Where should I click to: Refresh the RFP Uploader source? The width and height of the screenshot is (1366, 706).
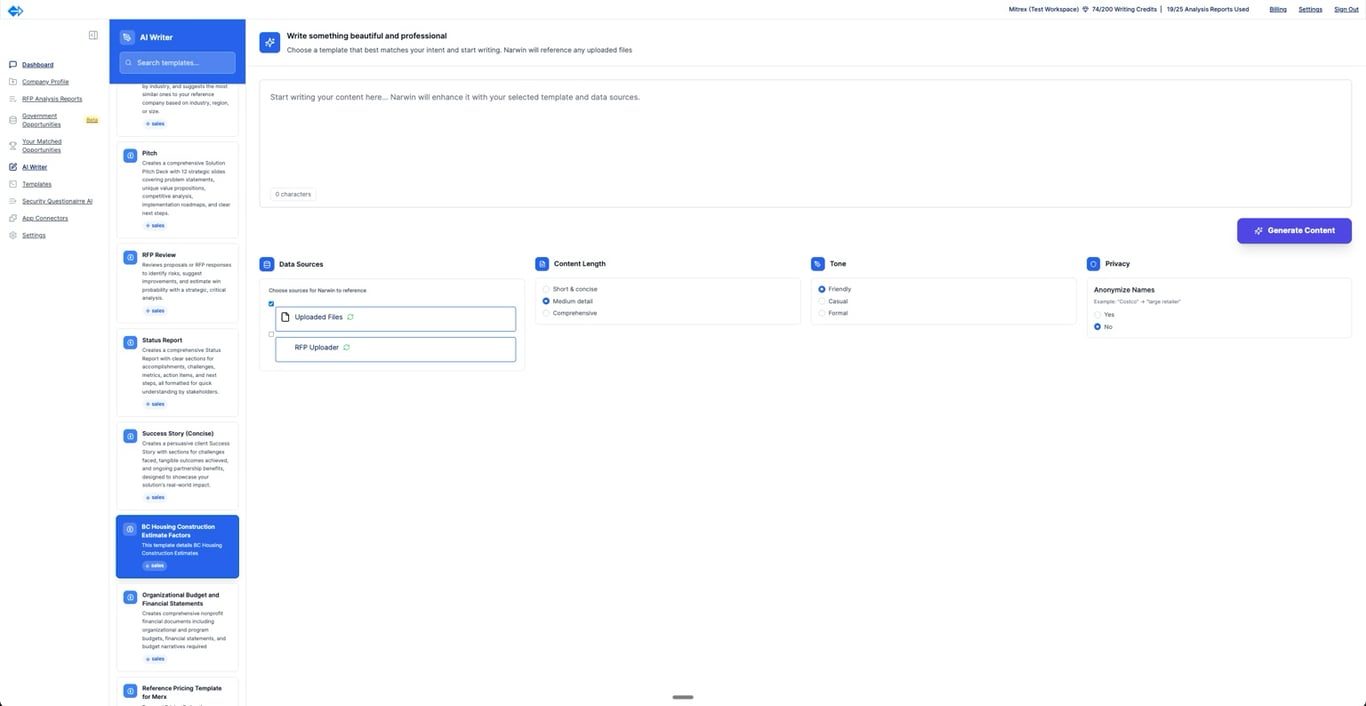click(x=346, y=347)
